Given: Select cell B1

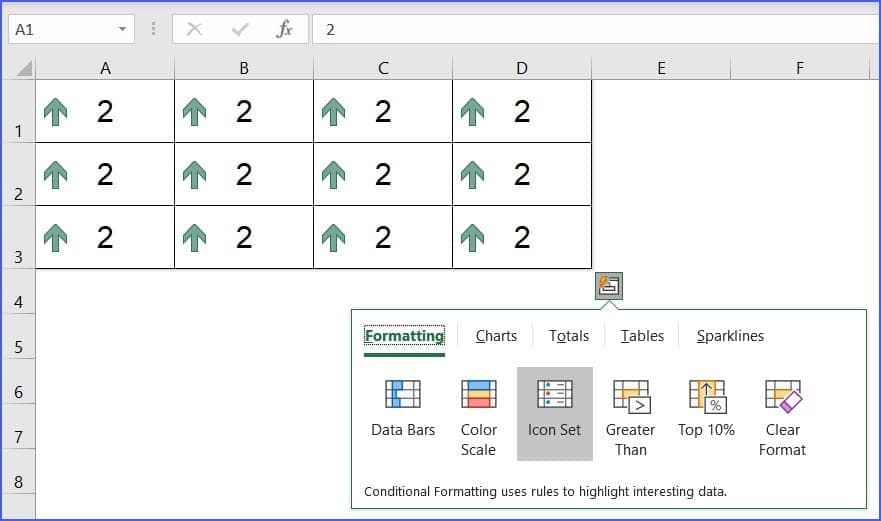Looking at the screenshot, I should pyautogui.click(x=244, y=111).
